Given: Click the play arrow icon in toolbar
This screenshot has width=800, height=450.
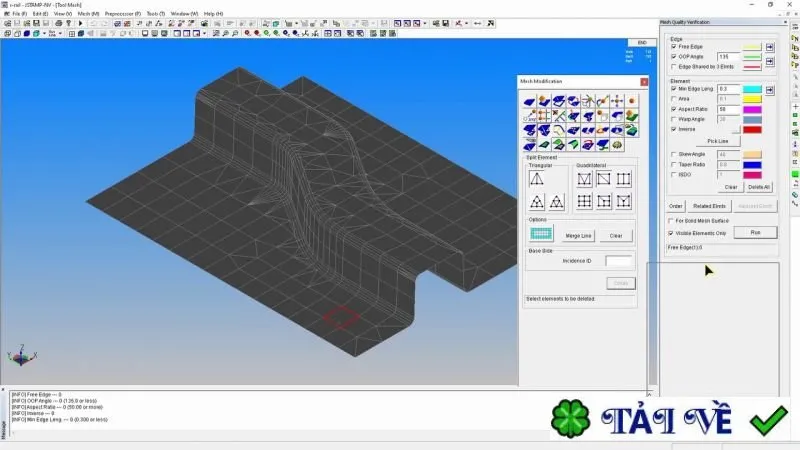Looking at the screenshot, I should [x=80, y=23].
